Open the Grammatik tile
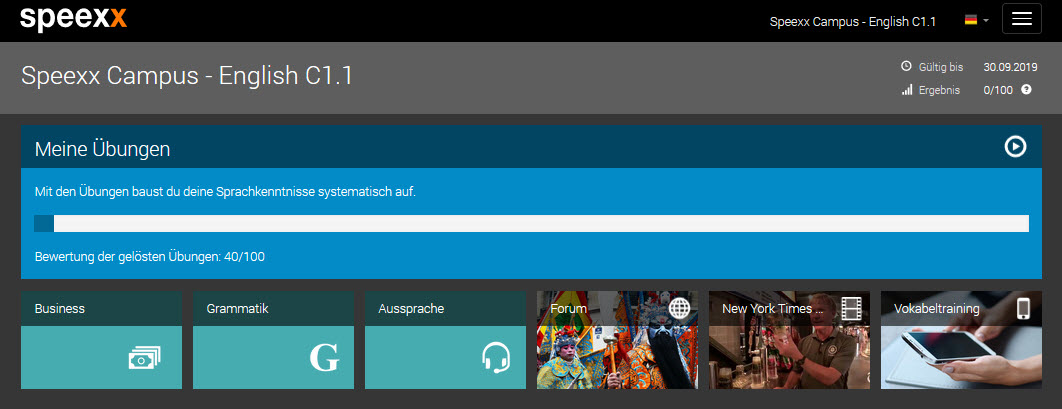The image size is (1062, 409). 274,340
